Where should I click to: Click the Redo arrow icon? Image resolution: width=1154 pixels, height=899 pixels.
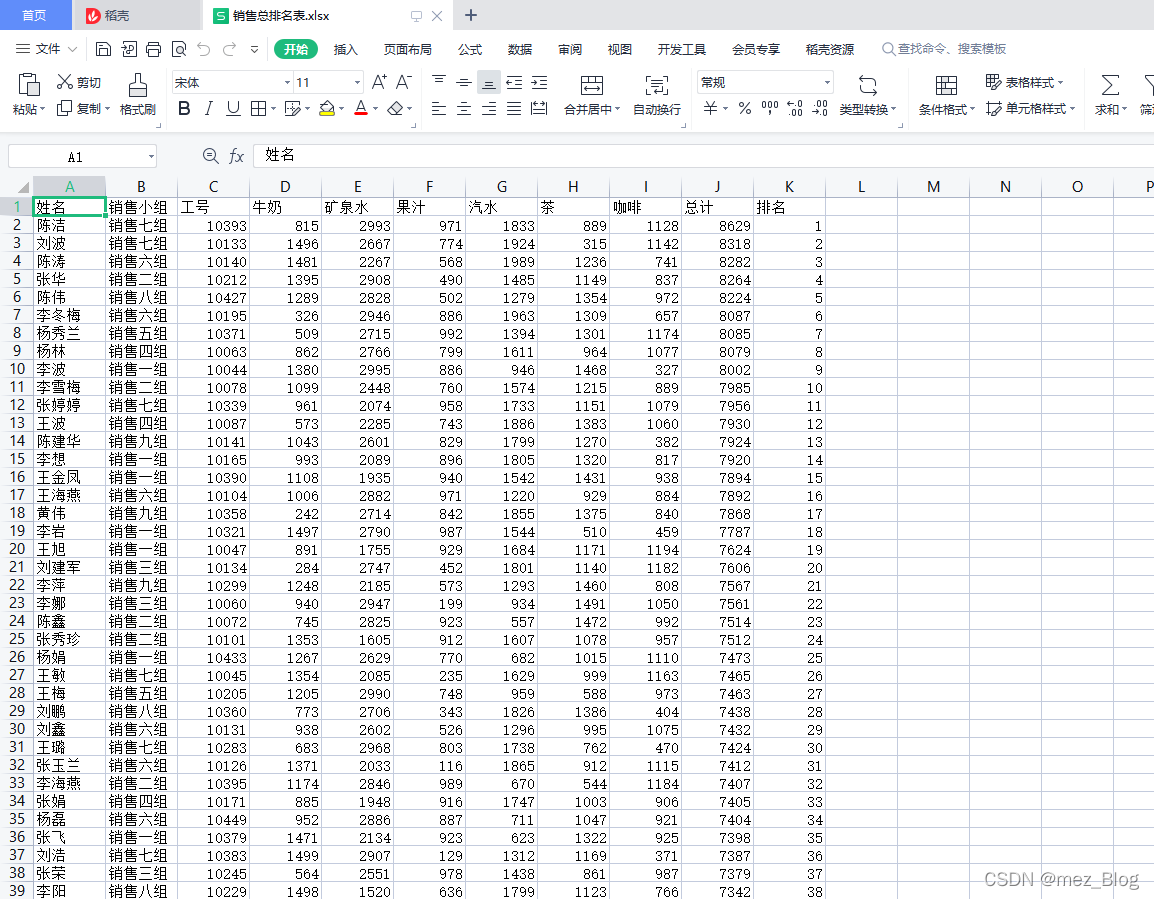[x=230, y=49]
